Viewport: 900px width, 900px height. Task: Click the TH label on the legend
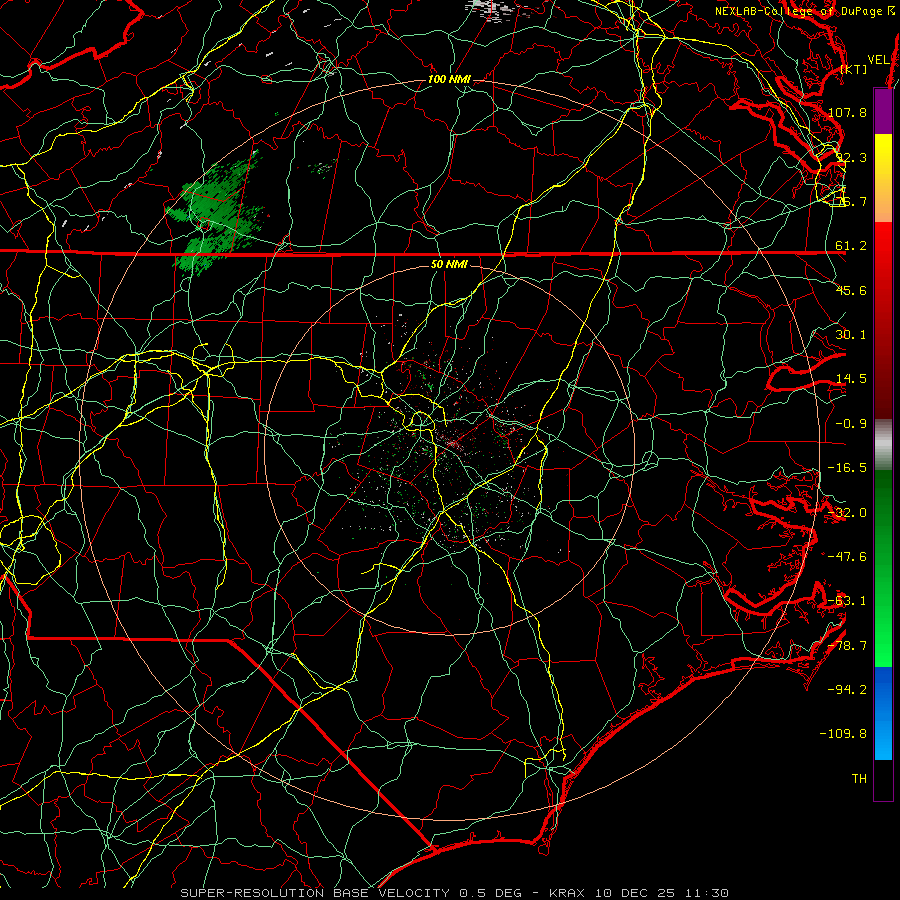[x=859, y=779]
